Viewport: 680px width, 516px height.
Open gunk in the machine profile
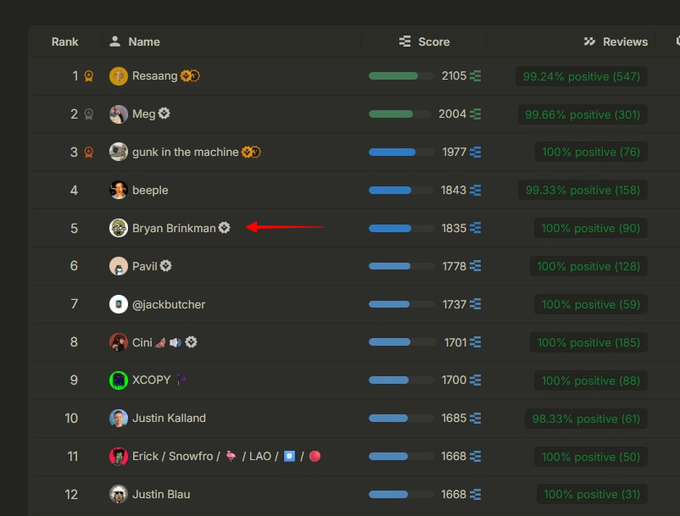[x=185, y=152]
